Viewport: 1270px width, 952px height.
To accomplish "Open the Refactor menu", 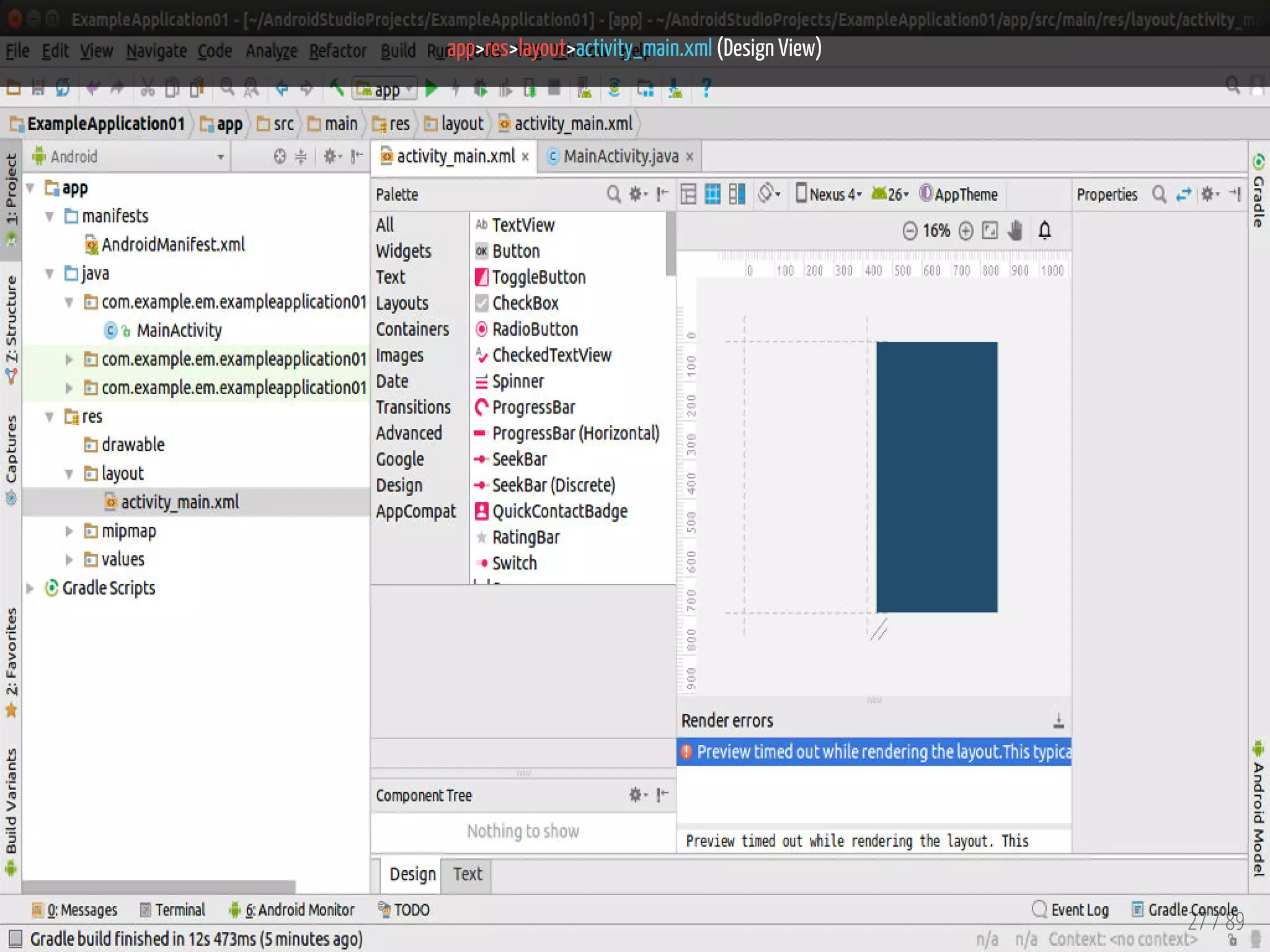I will click(338, 51).
